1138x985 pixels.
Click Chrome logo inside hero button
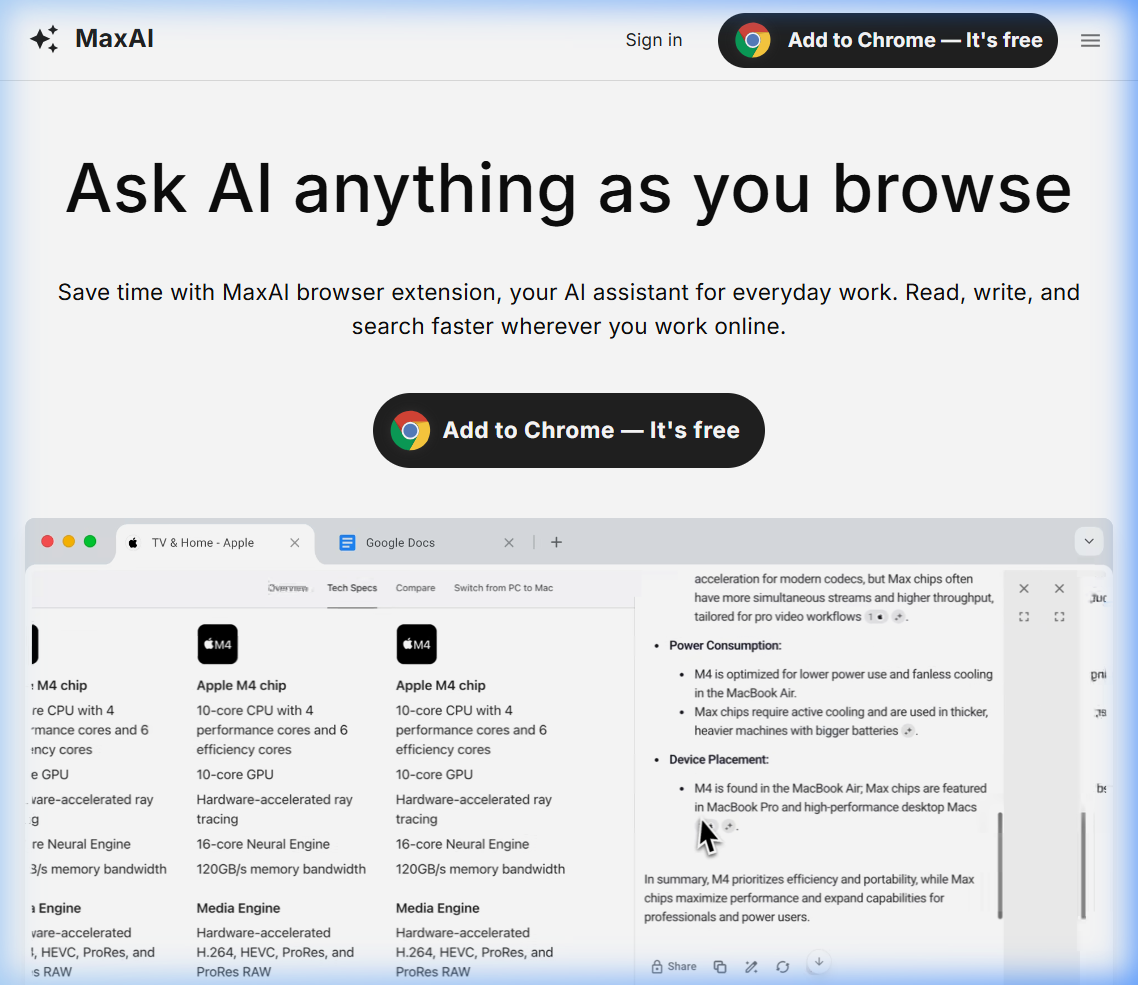[x=410, y=430]
